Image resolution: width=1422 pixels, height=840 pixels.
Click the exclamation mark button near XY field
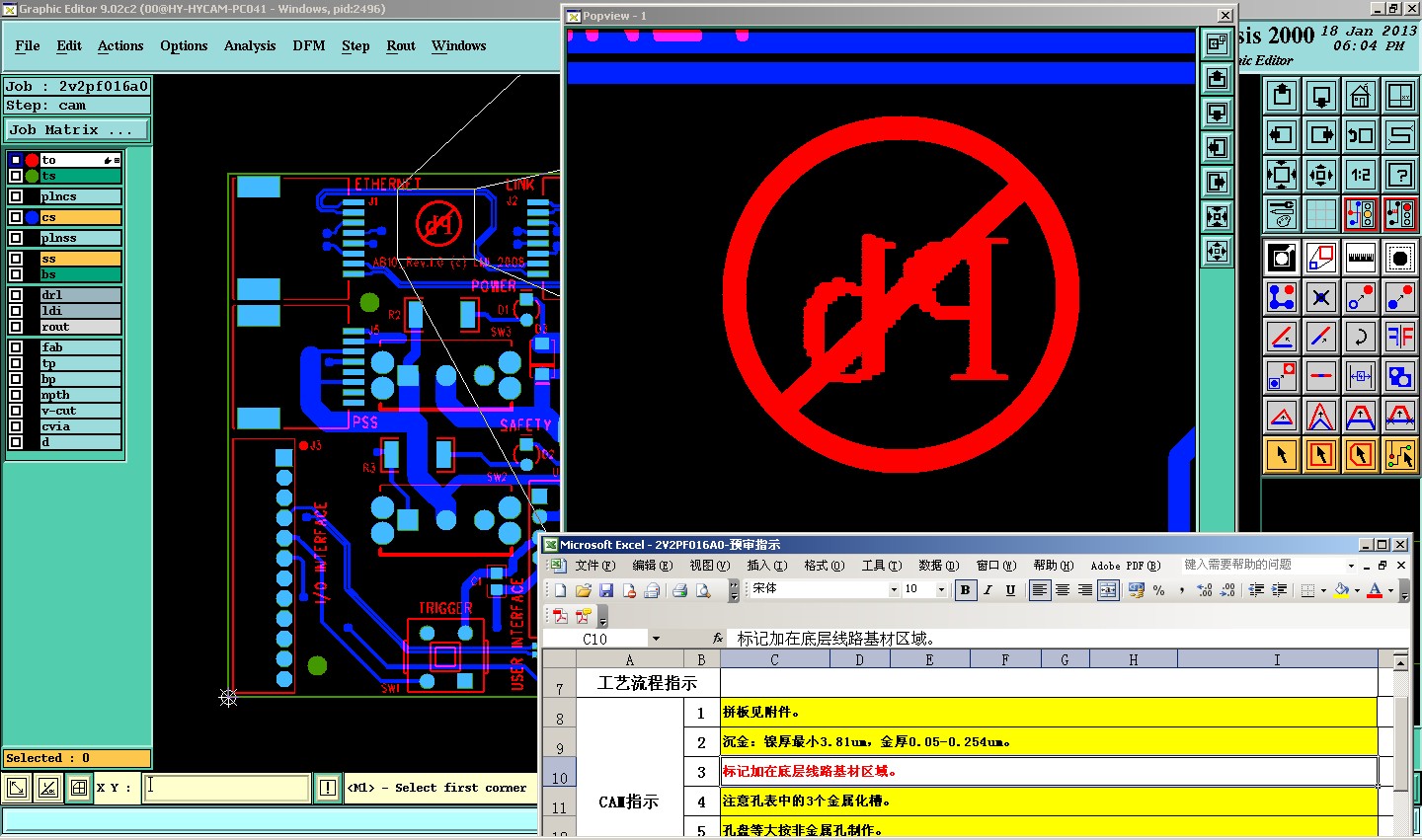coord(328,788)
